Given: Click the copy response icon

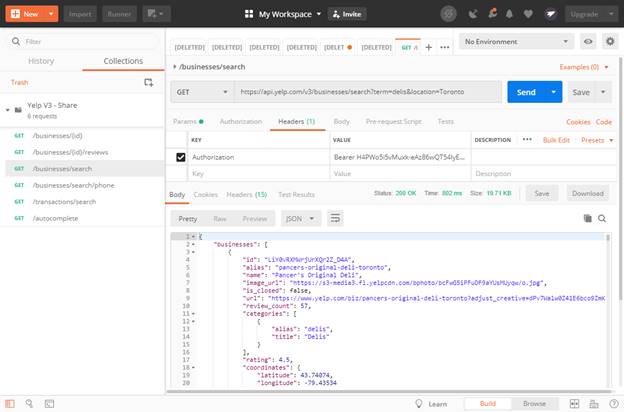Looking at the screenshot, I should 587,218.
